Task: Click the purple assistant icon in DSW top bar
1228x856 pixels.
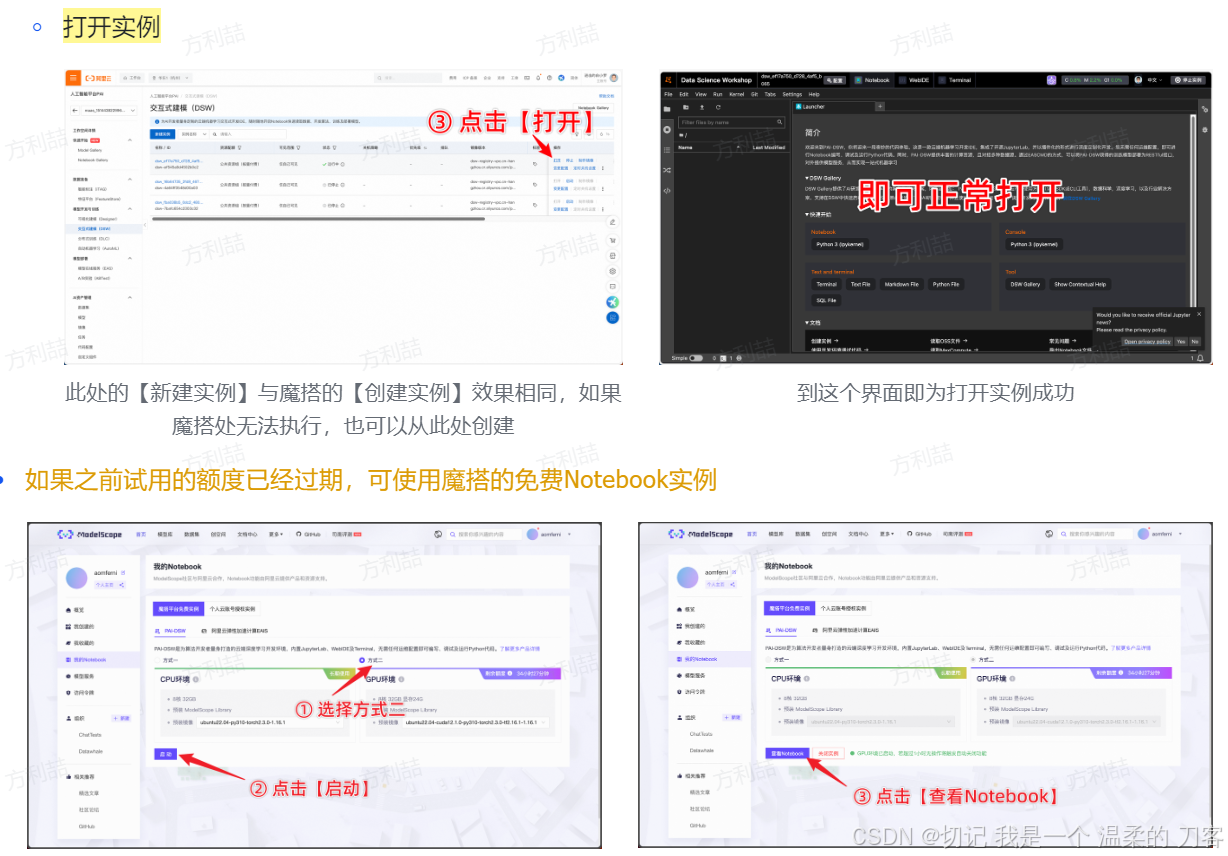Action: [x=1051, y=80]
